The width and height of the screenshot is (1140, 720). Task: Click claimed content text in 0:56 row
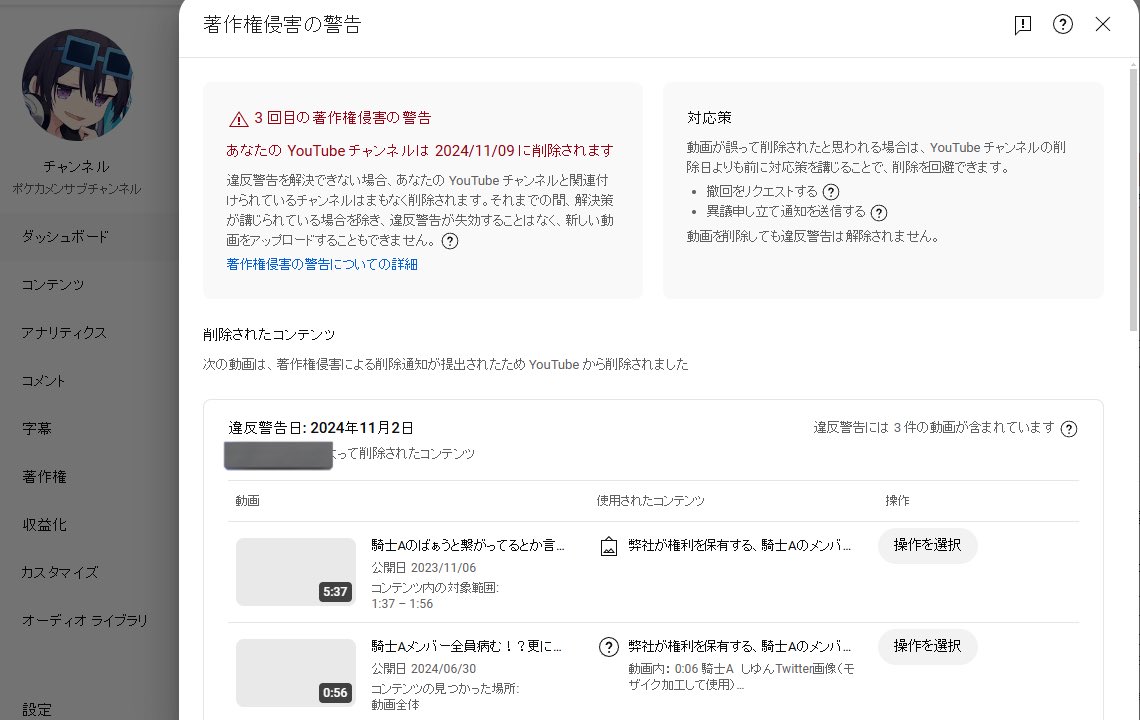point(739,646)
